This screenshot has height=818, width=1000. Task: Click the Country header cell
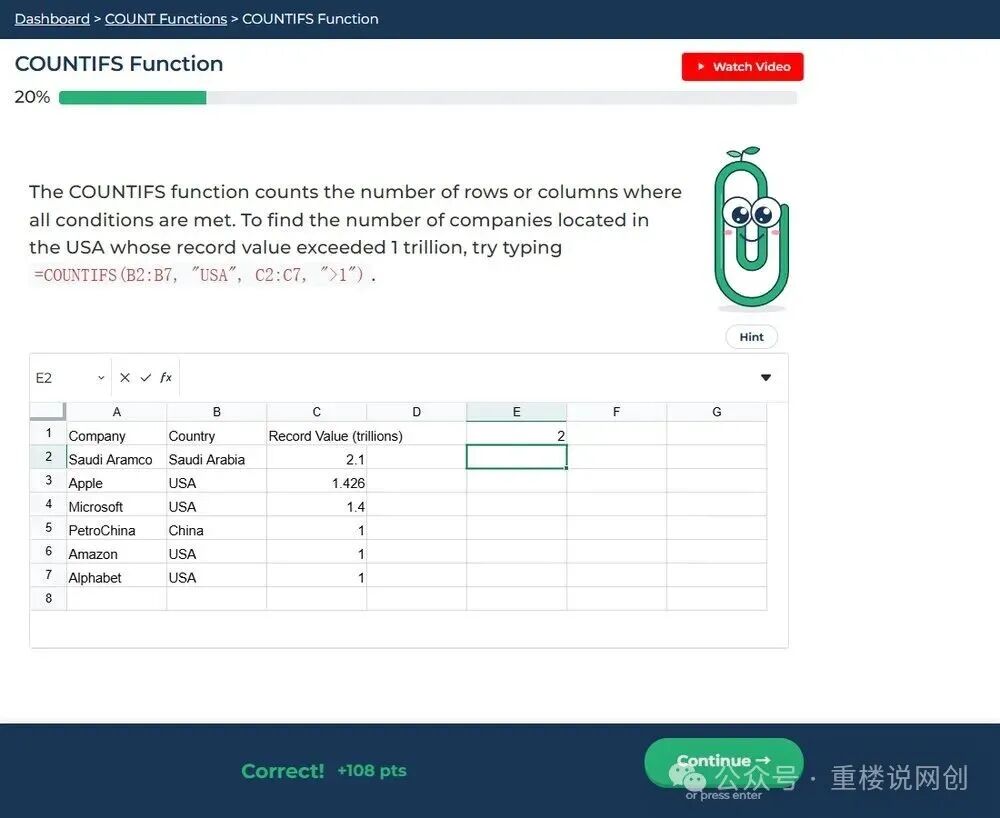point(217,434)
